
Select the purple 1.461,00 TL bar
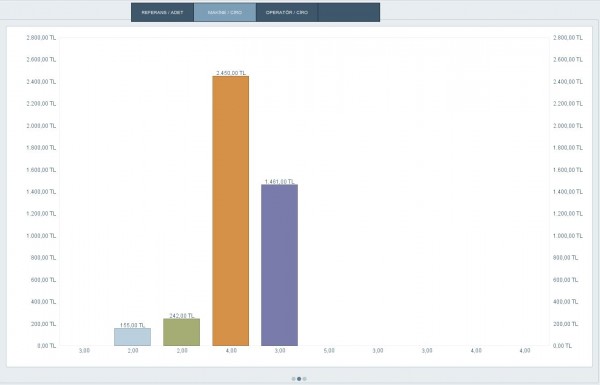(x=280, y=265)
